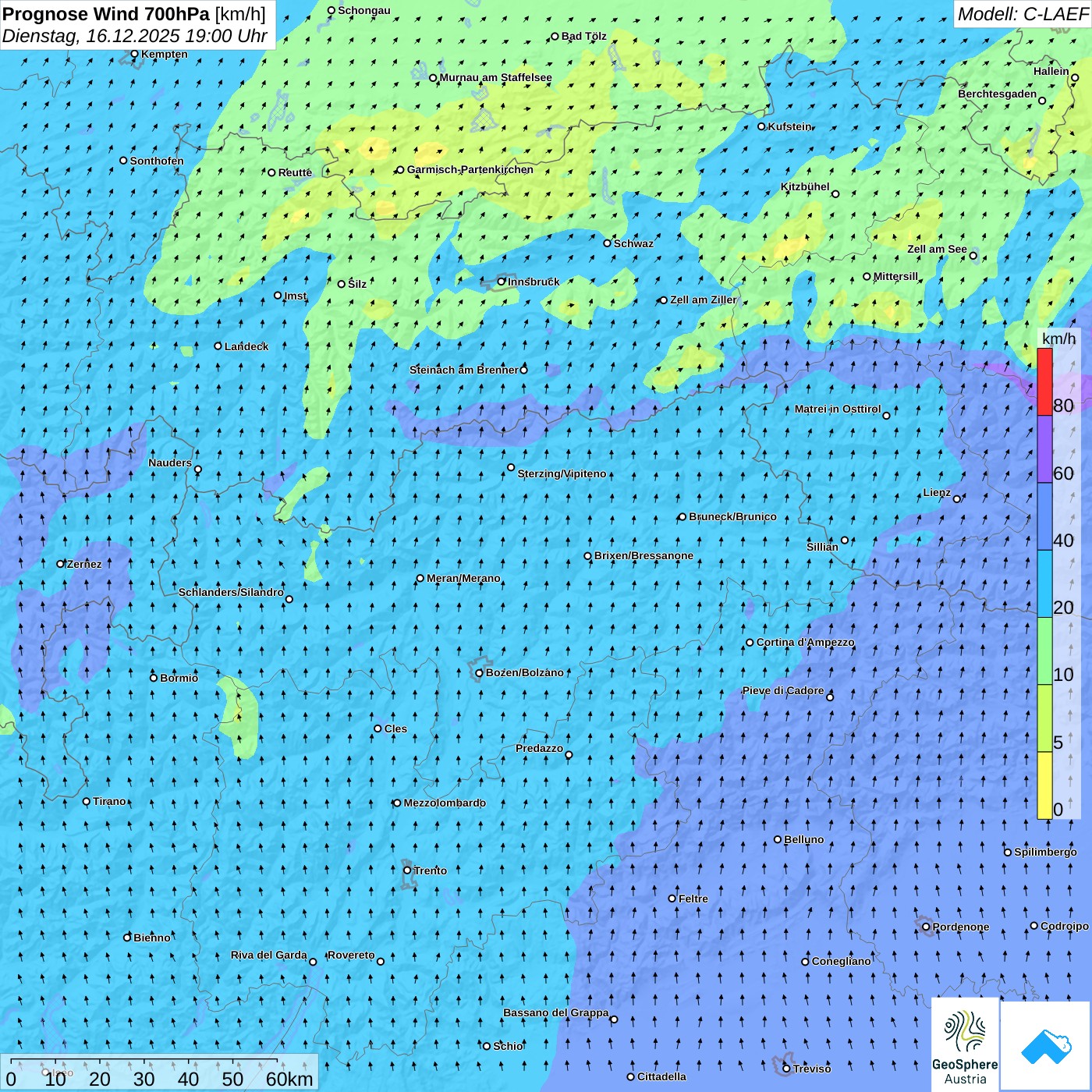Click the Codroipo label
This screenshot has width=1092, height=1092.
coord(1065,926)
